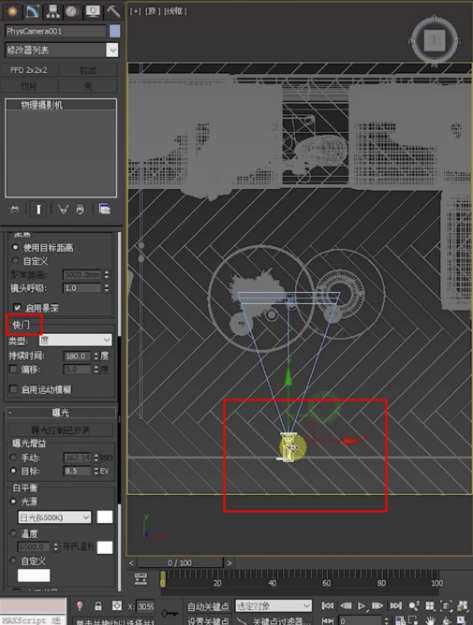The width and height of the screenshot is (473, 625).
Task: Uncheck the 启用景深 checkbox
Action: click(x=17, y=307)
